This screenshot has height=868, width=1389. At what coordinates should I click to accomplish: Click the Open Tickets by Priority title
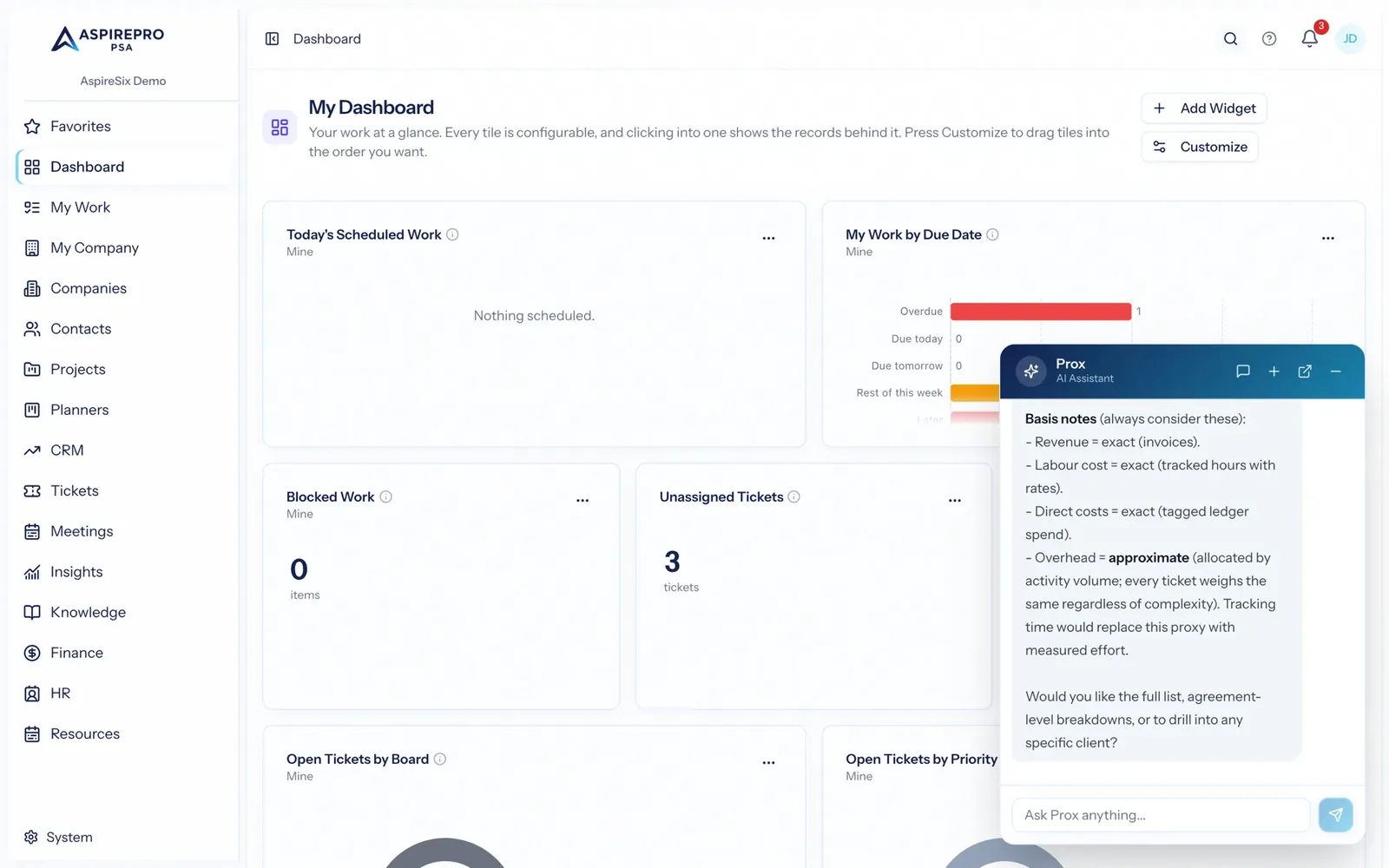click(922, 759)
